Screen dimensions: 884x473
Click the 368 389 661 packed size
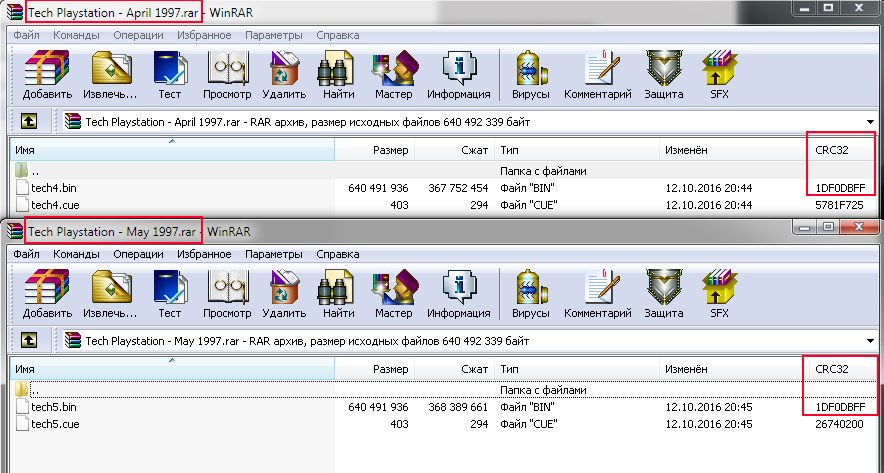(458, 406)
